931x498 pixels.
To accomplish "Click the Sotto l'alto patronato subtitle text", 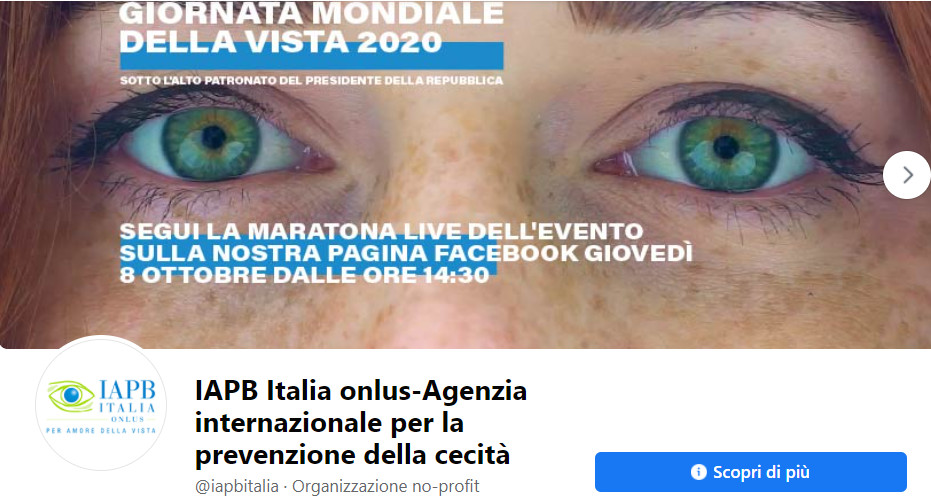I will point(311,80).
